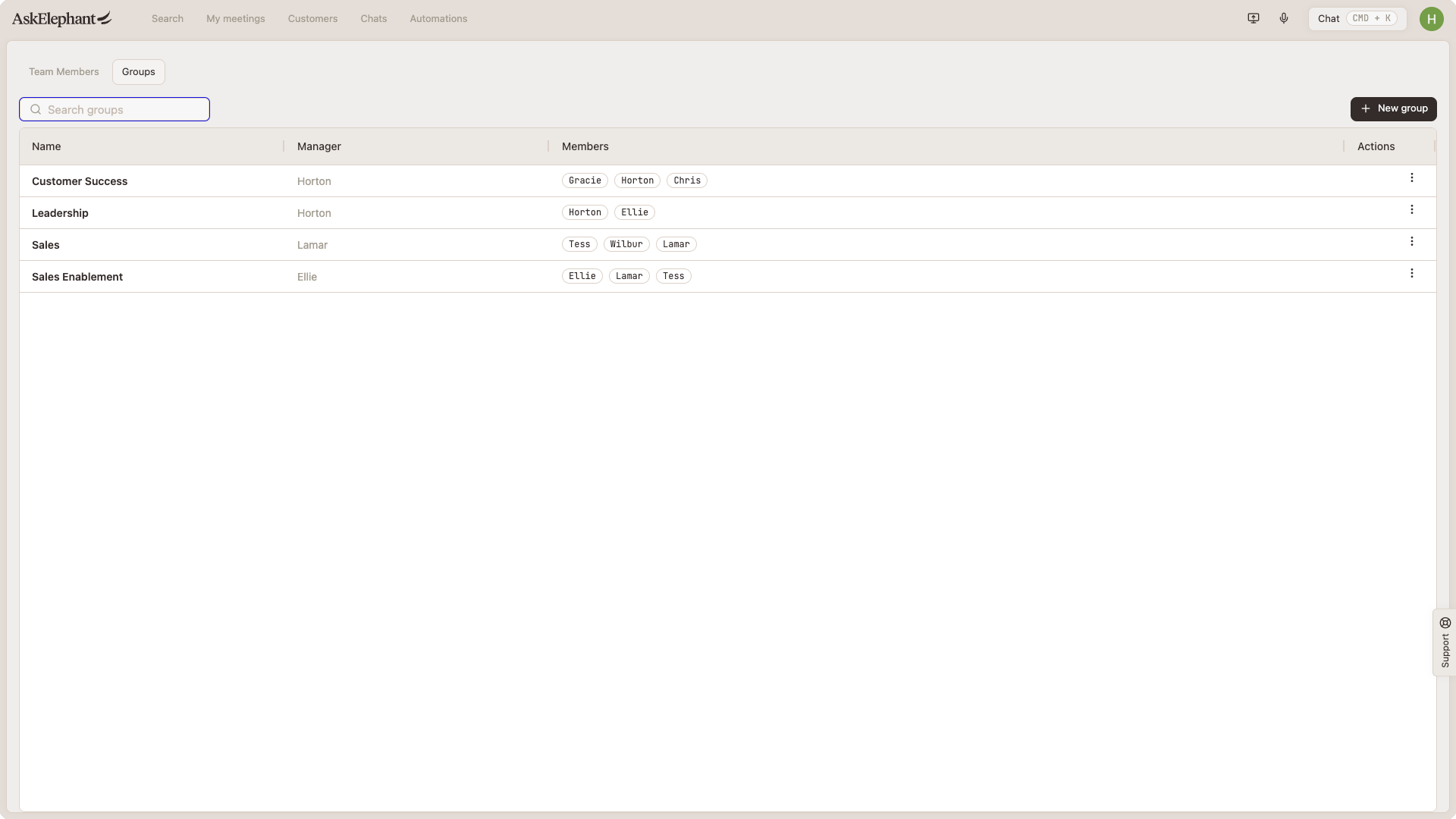Screen dimensions: 1456x819
Task: Click Lamar chip in Sales Enablement members
Action: tap(629, 276)
